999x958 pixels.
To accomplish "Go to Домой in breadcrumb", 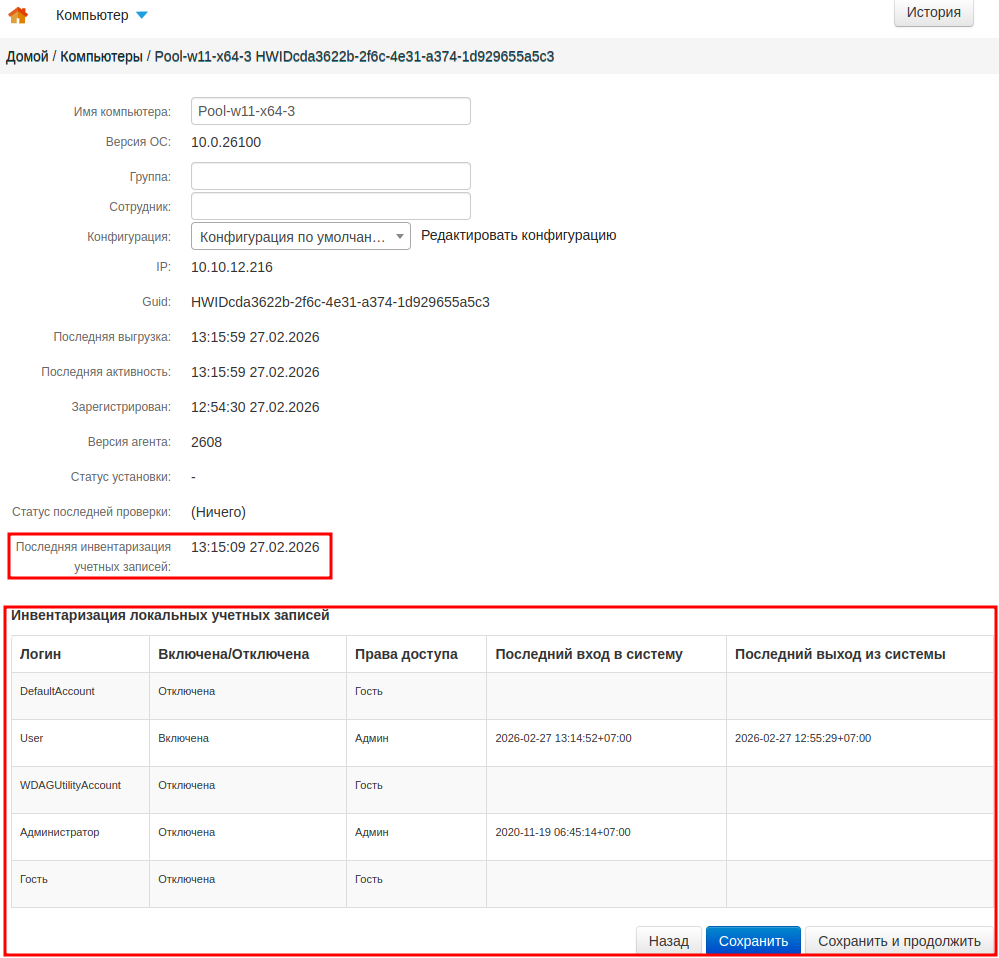I will pyautogui.click(x=27, y=57).
